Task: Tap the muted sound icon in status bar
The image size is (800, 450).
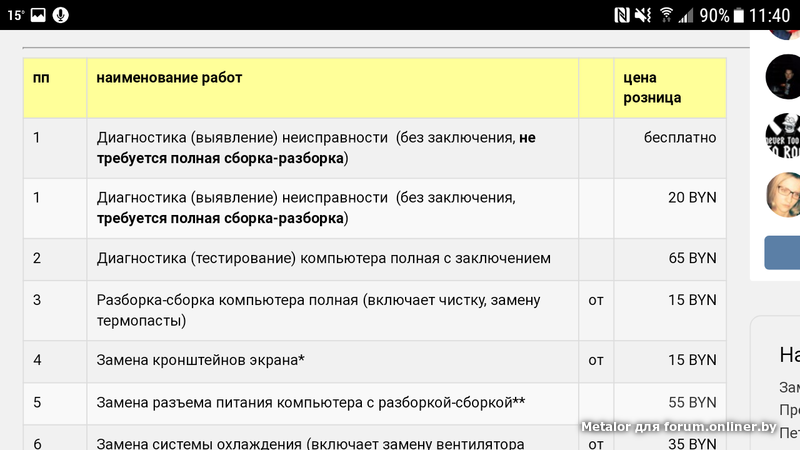Action: [x=643, y=15]
